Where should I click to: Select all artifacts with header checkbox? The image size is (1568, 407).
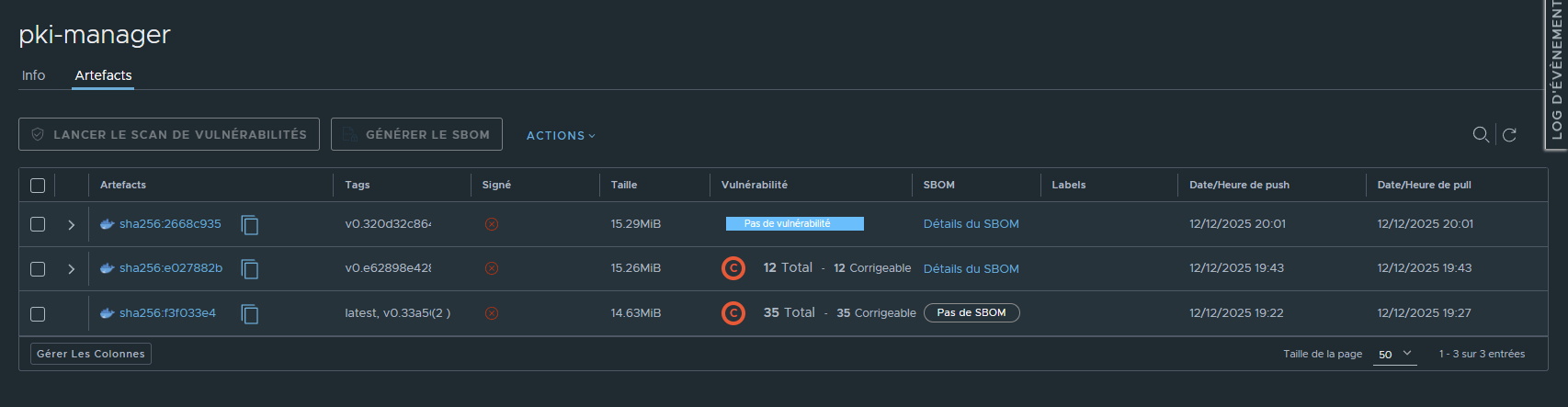tap(38, 186)
